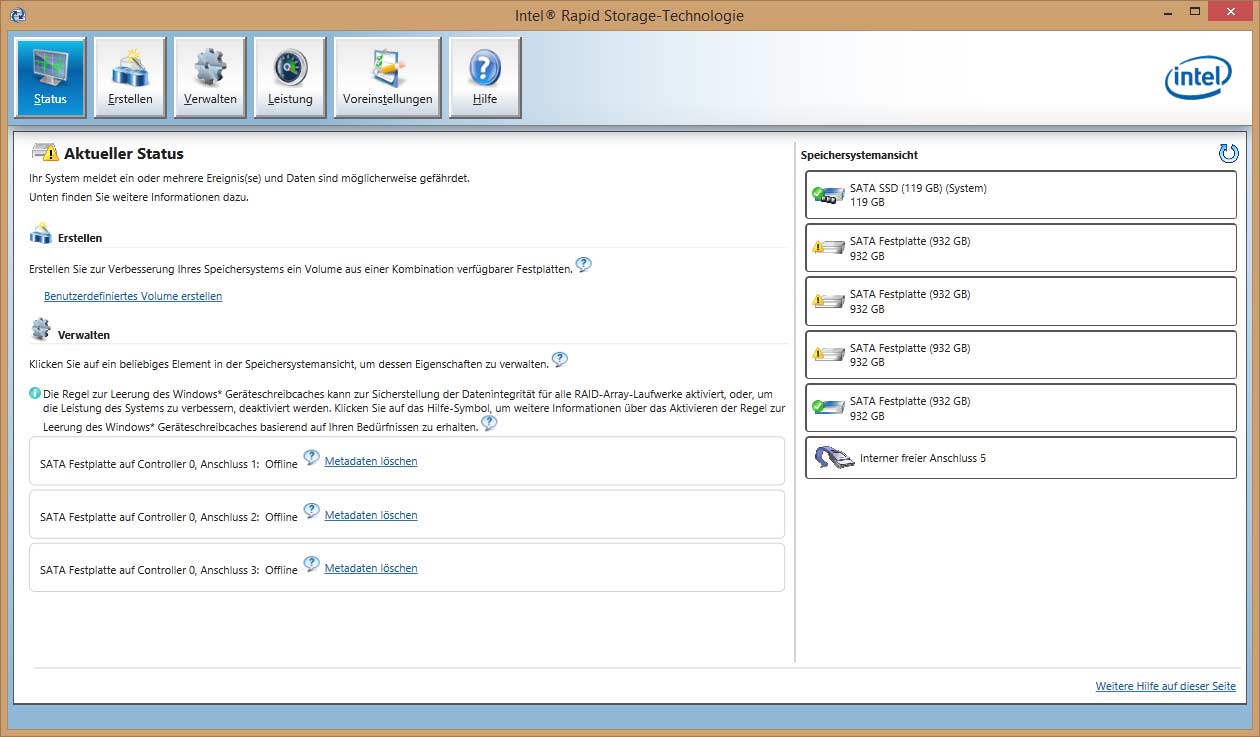This screenshot has height=737, width=1260.
Task: Click Metadaten löschen for Anschluss 1
Action: [371, 461]
